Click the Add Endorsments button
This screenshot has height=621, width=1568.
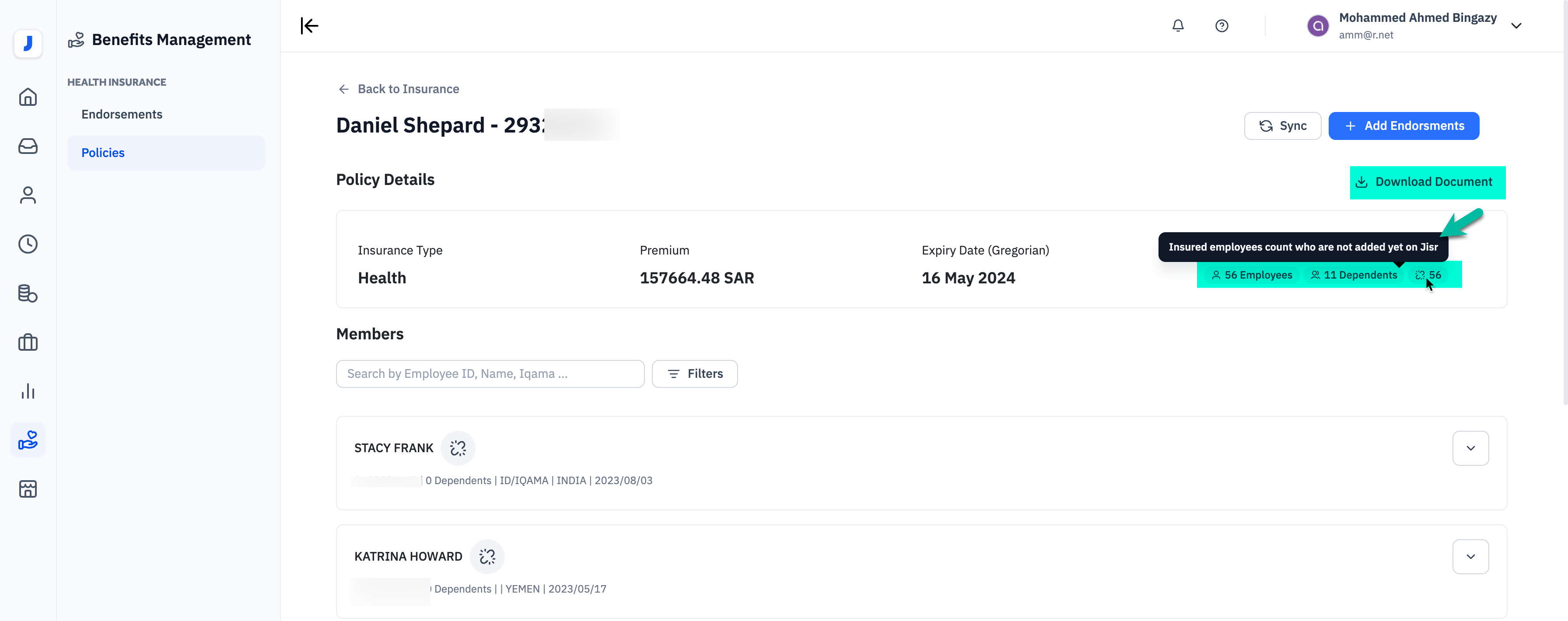tap(1403, 126)
